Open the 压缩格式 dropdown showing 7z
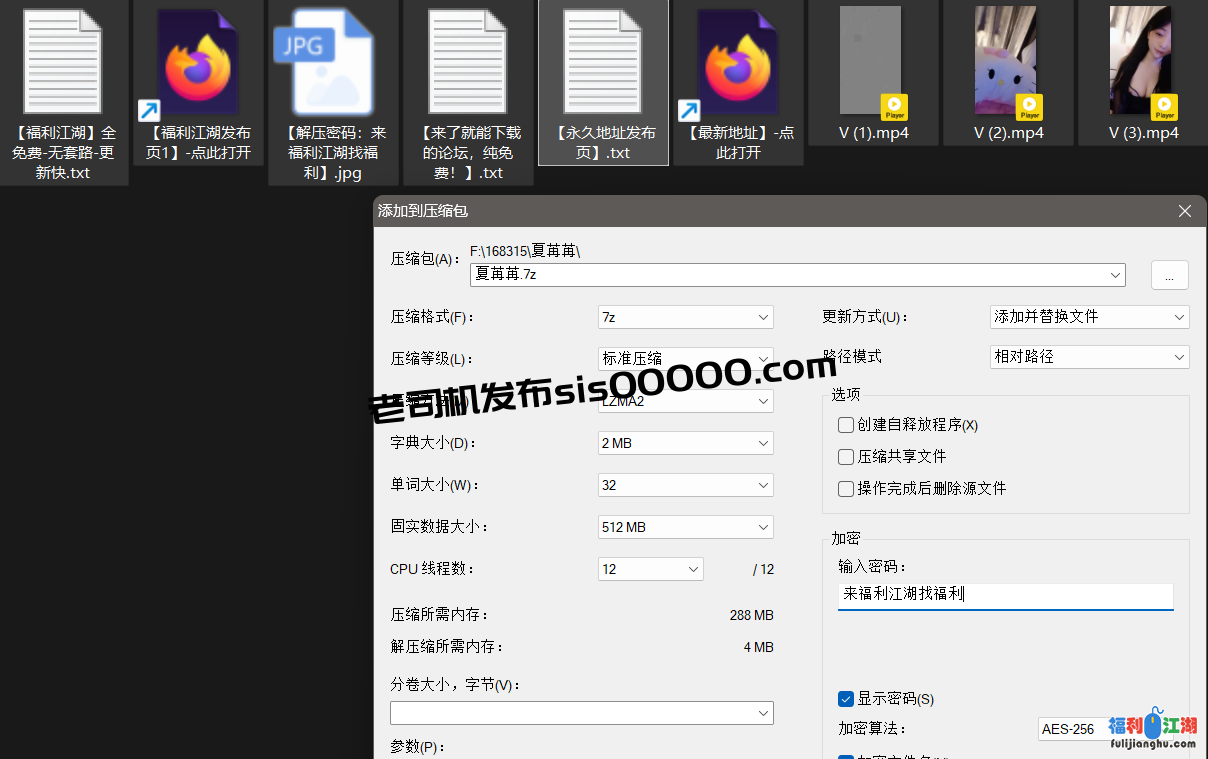 point(685,317)
